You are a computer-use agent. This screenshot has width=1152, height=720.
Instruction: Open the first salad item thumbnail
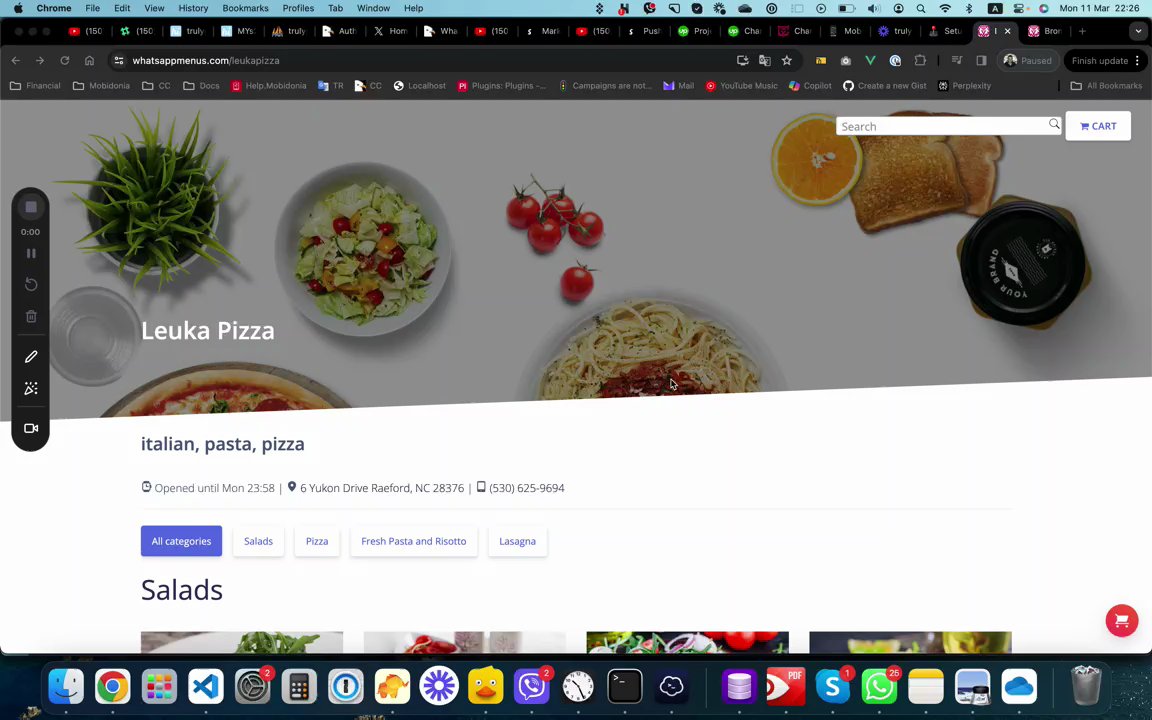coord(242,642)
